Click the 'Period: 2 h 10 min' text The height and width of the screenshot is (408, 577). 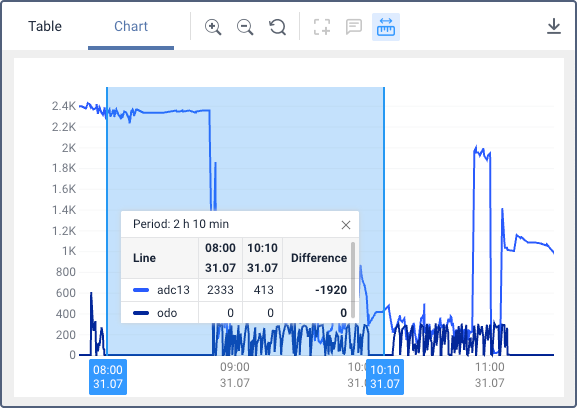coord(181,224)
